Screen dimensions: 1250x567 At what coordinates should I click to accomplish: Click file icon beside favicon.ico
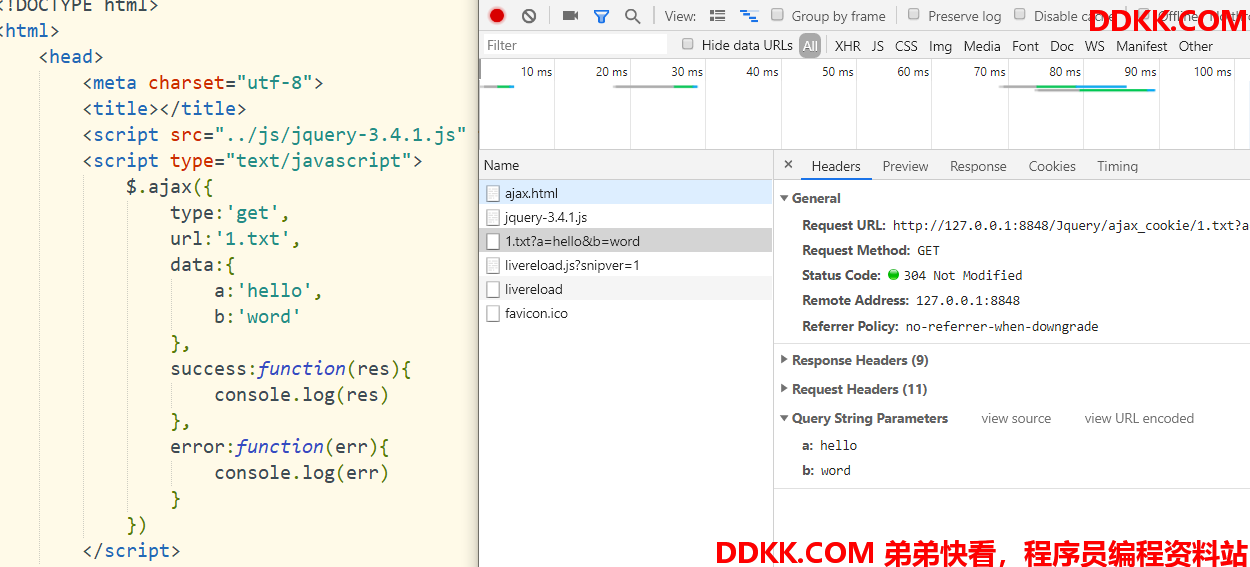(x=492, y=313)
